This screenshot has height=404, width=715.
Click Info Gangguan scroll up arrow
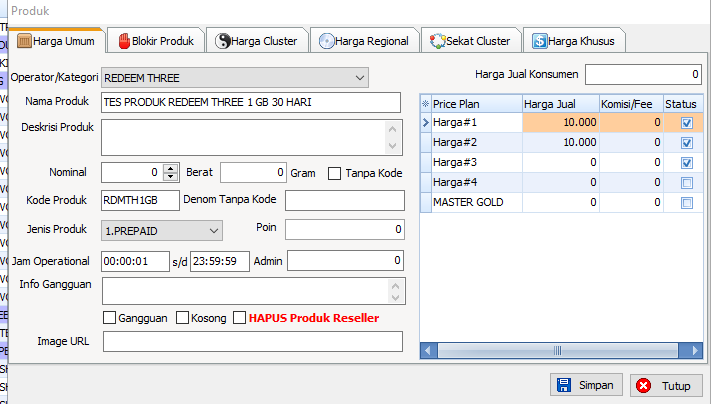pyautogui.click(x=395, y=286)
